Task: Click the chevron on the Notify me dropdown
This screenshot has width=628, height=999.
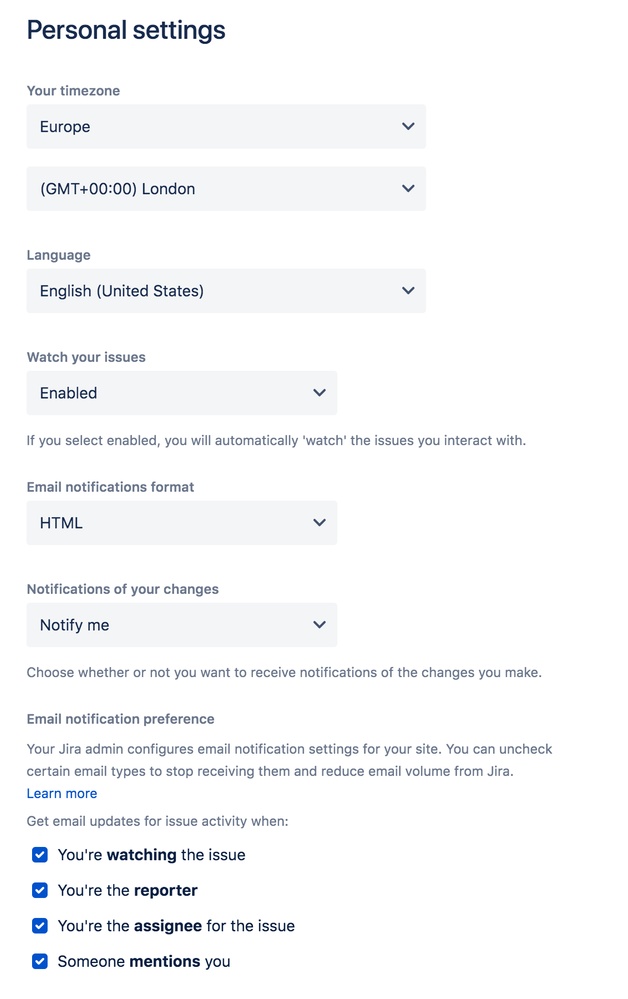Action: [318, 625]
